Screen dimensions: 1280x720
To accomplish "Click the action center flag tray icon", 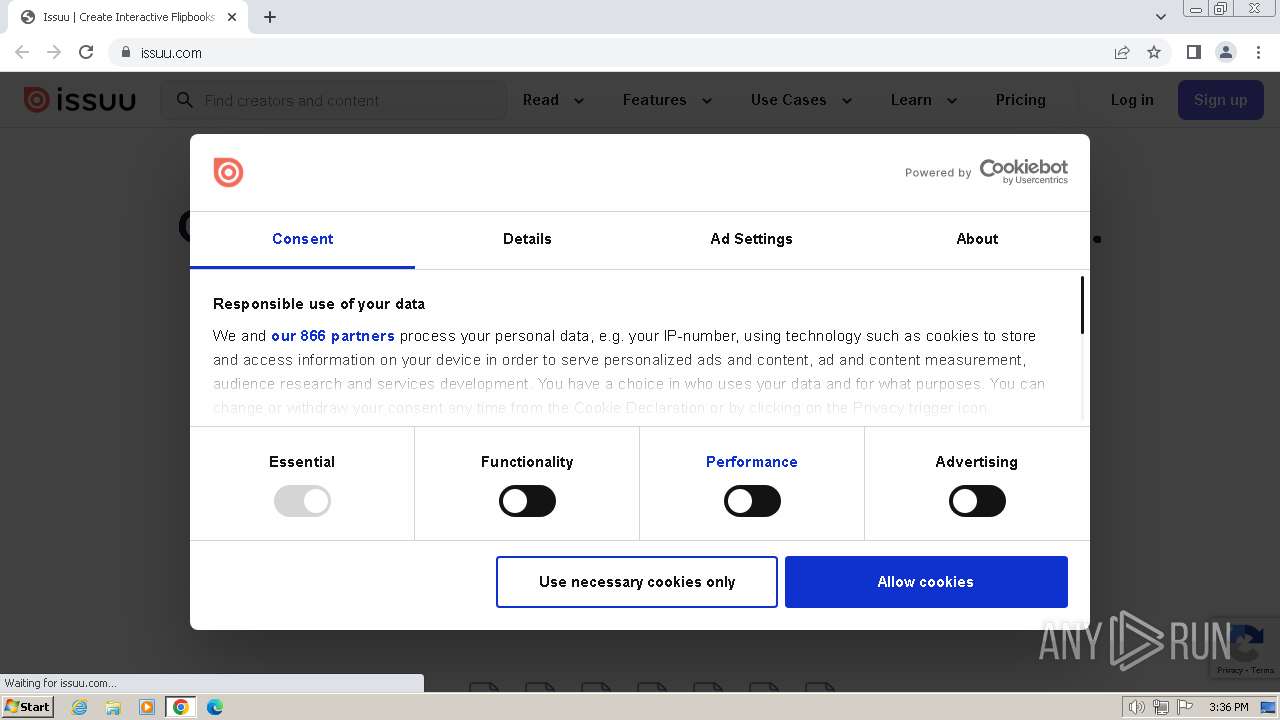I will [x=1185, y=707].
